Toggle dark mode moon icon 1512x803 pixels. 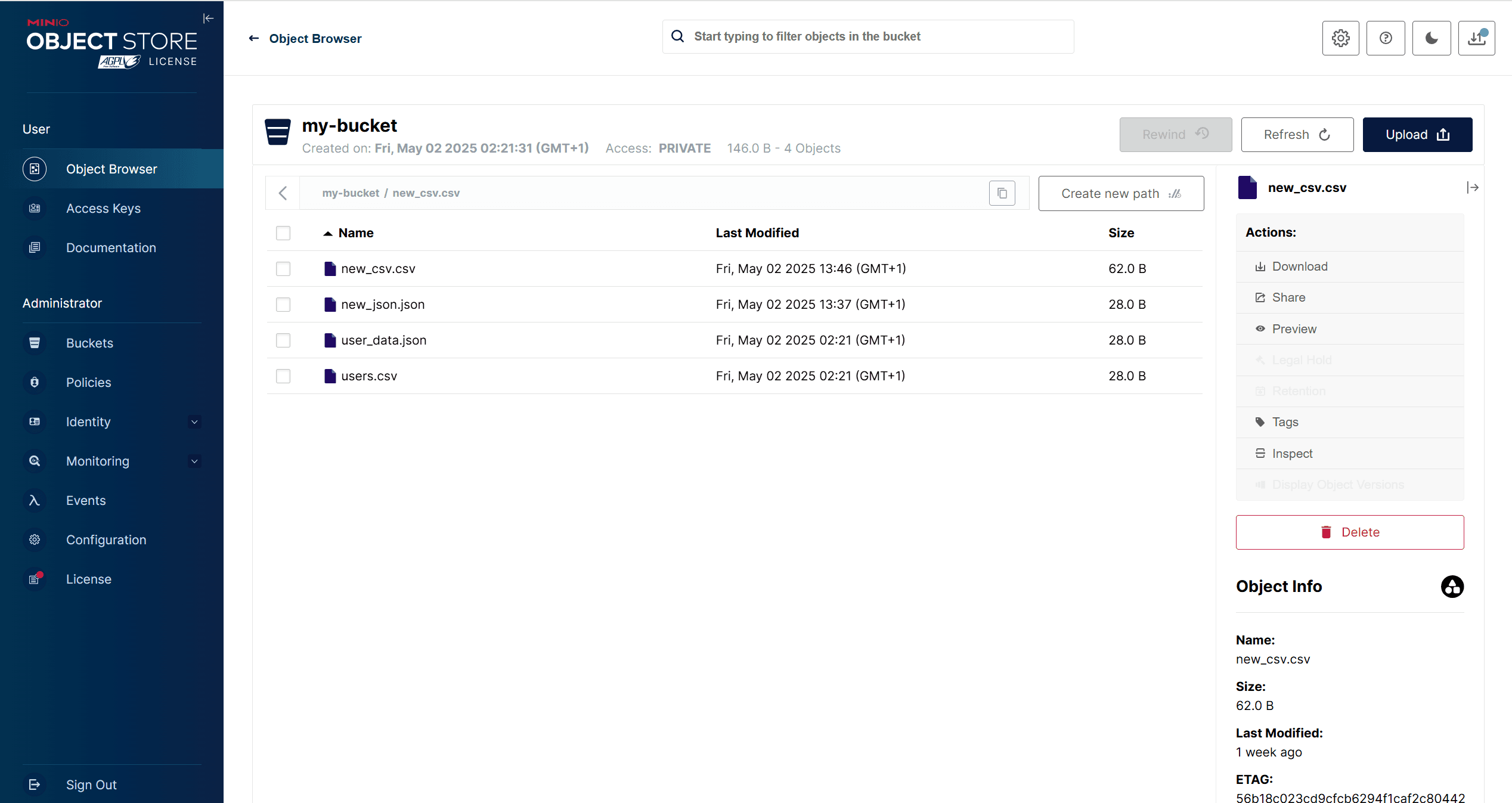[x=1431, y=38]
